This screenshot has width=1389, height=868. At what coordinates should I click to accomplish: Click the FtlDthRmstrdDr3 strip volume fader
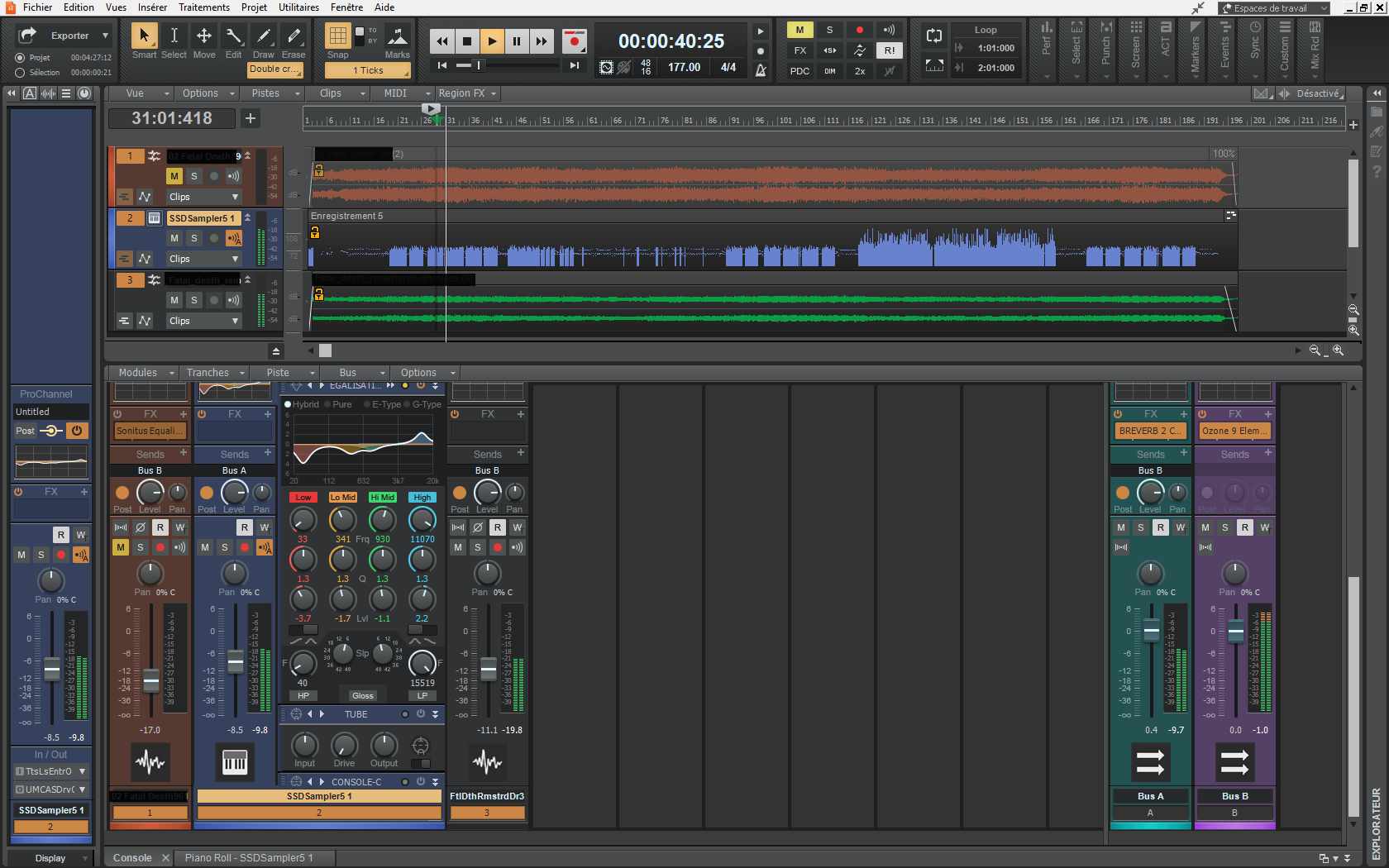tap(488, 669)
